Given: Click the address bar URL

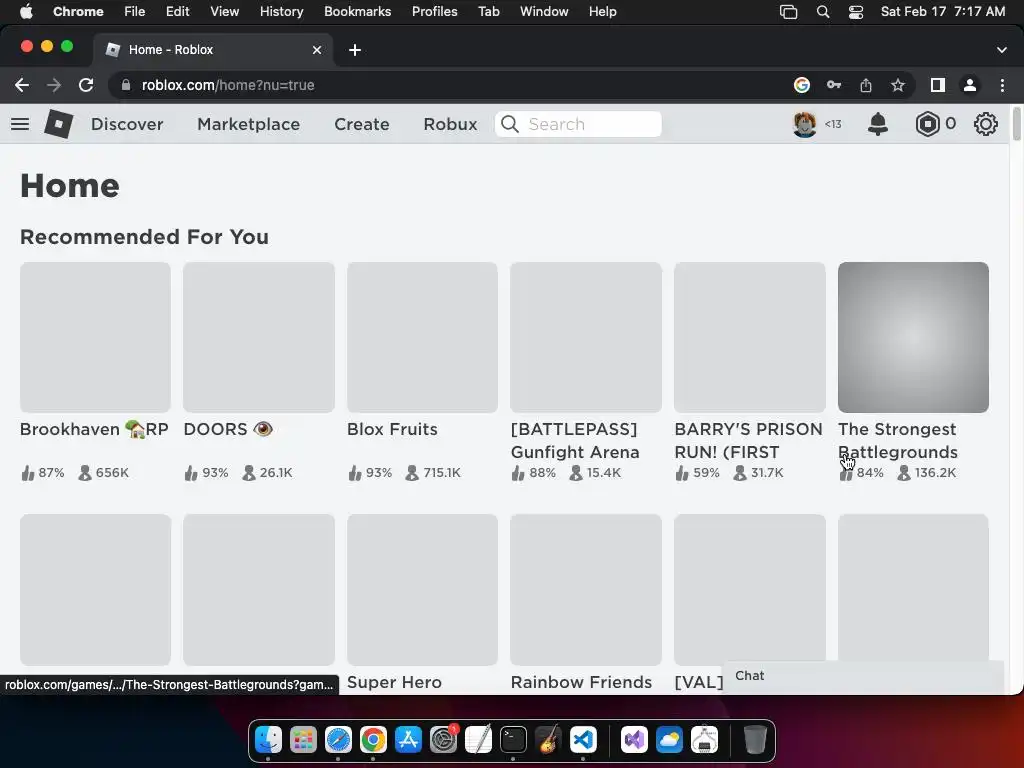Looking at the screenshot, I should coord(228,85).
